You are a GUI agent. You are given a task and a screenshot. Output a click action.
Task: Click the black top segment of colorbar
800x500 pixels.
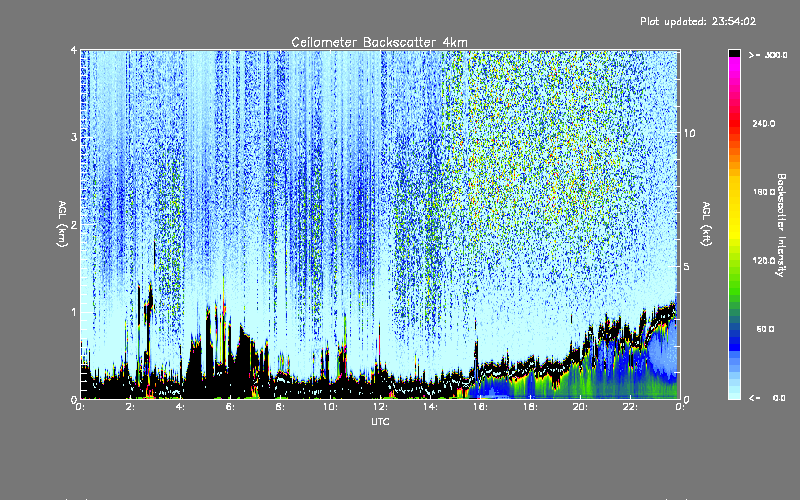(x=734, y=53)
